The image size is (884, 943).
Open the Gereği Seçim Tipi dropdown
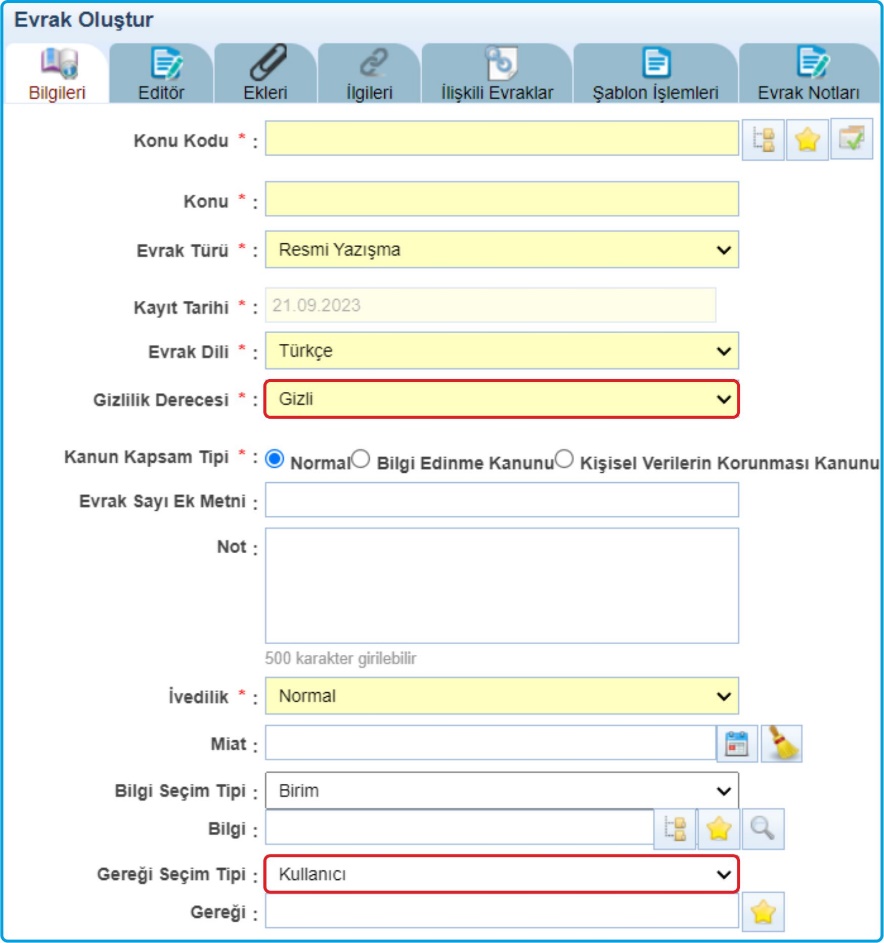tap(502, 874)
